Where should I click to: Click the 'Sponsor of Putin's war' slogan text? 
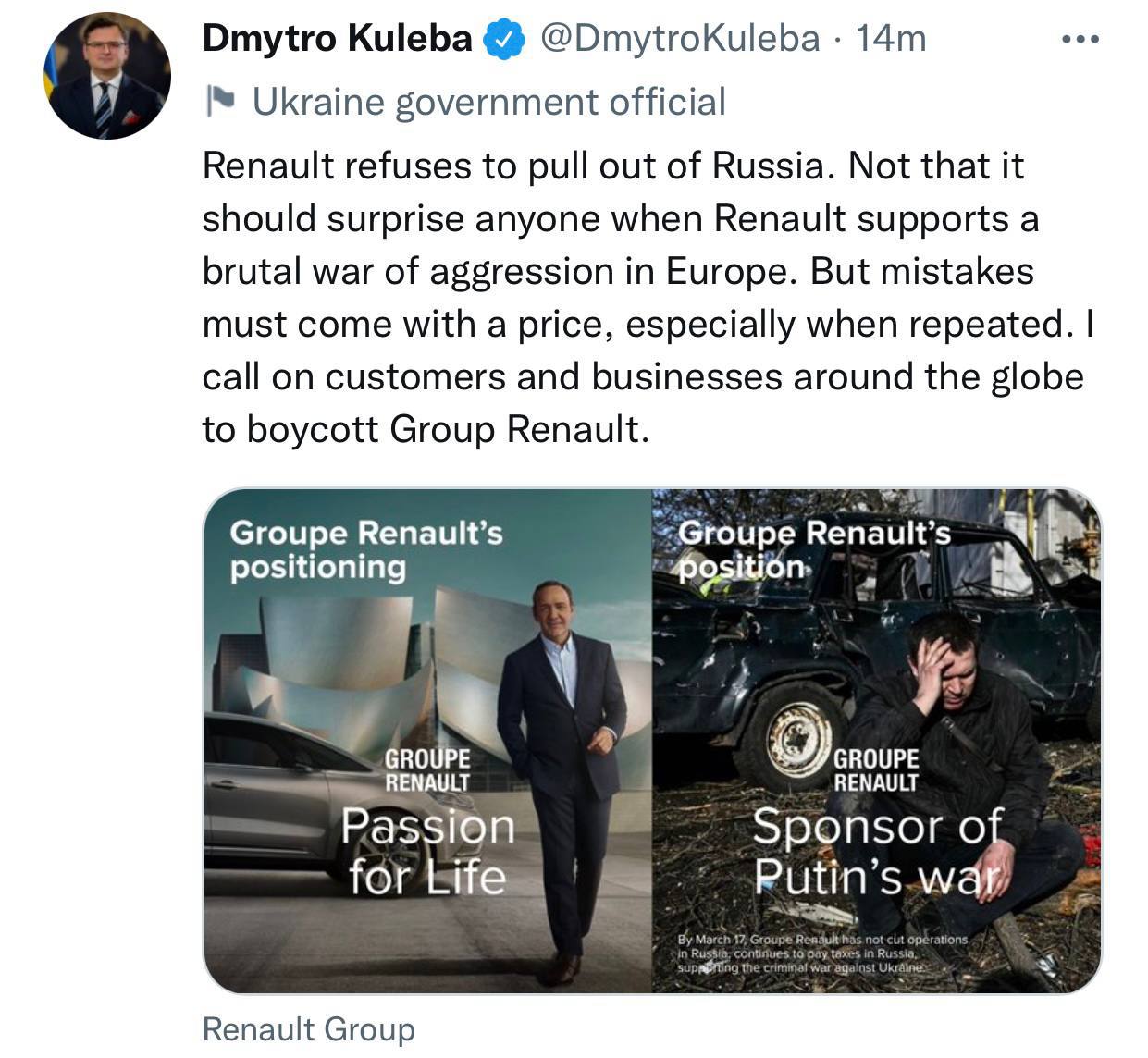877,850
